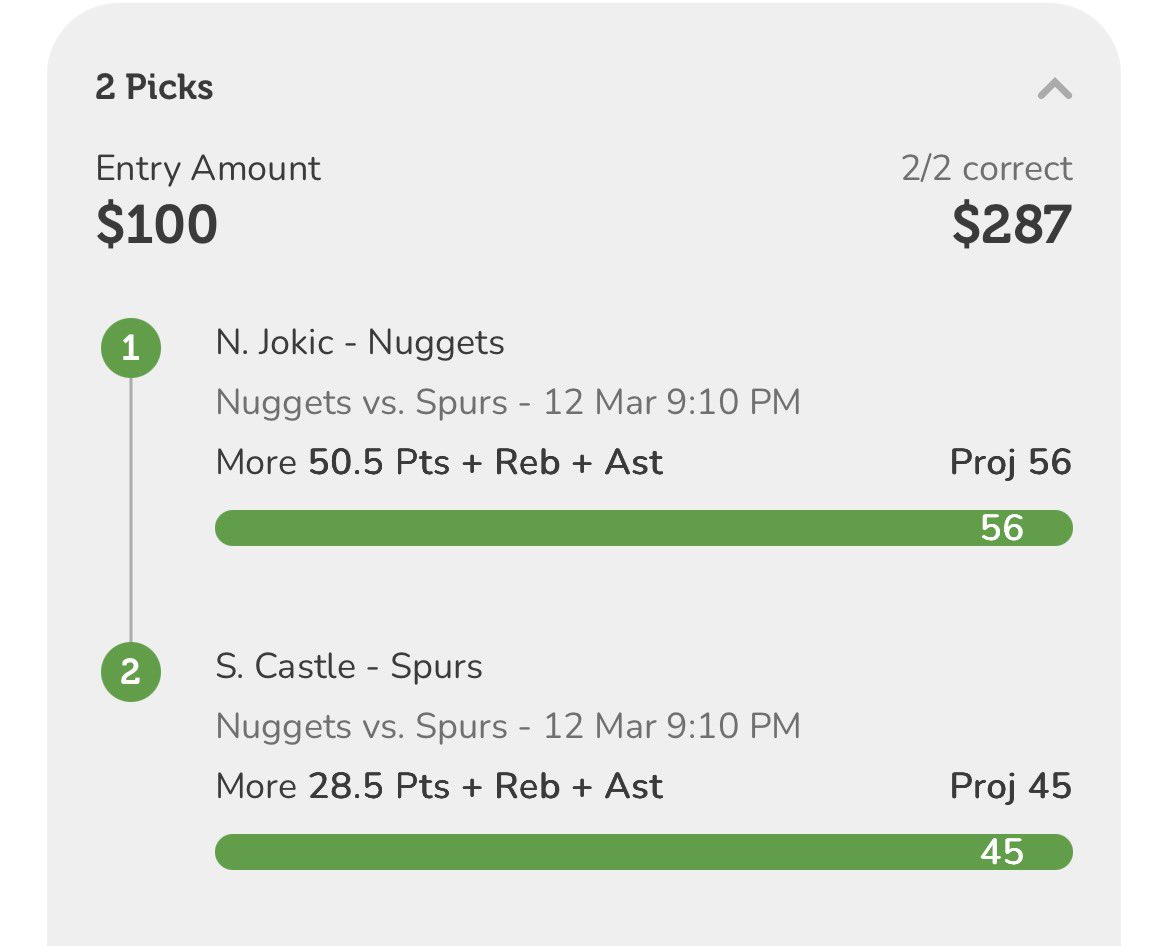Select More 50.5 Pts + Reb + Ast line
The width and height of the screenshot is (1170, 946).
pyautogui.click(x=439, y=462)
